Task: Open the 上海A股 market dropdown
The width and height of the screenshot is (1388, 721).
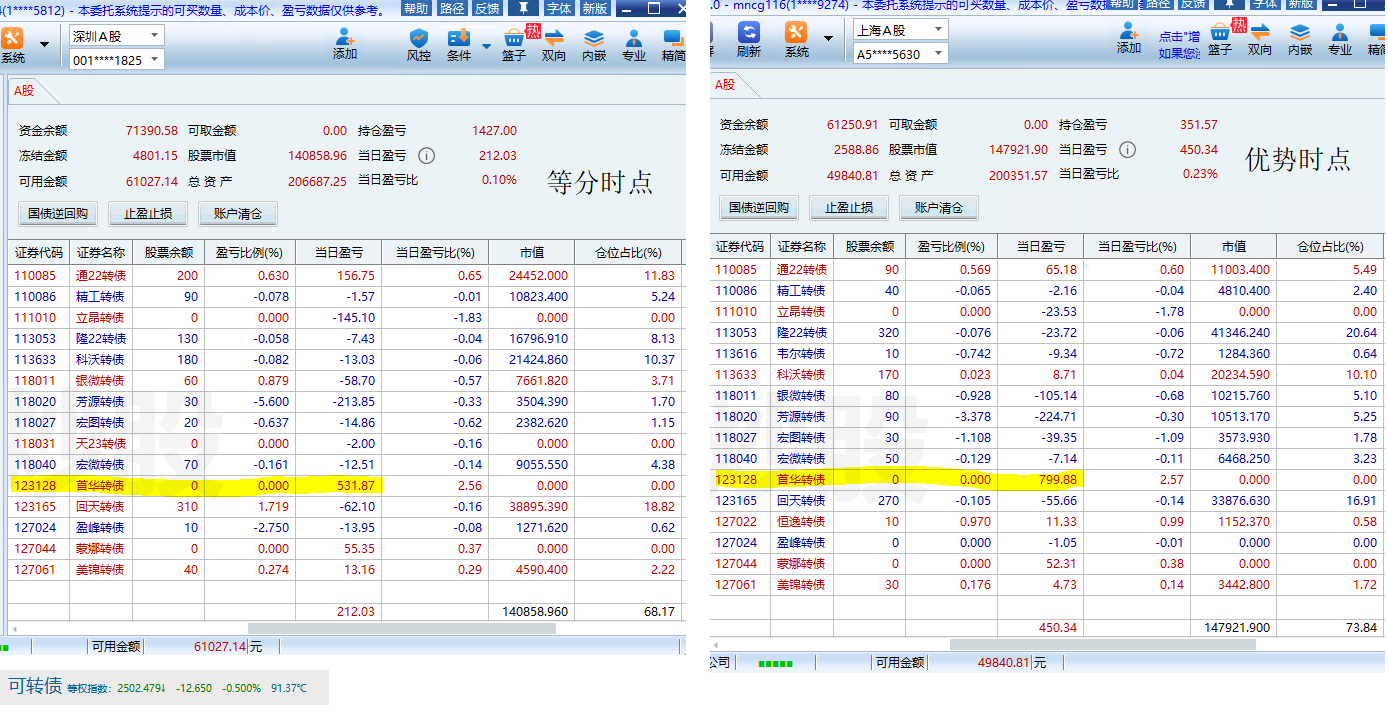Action: (x=938, y=30)
